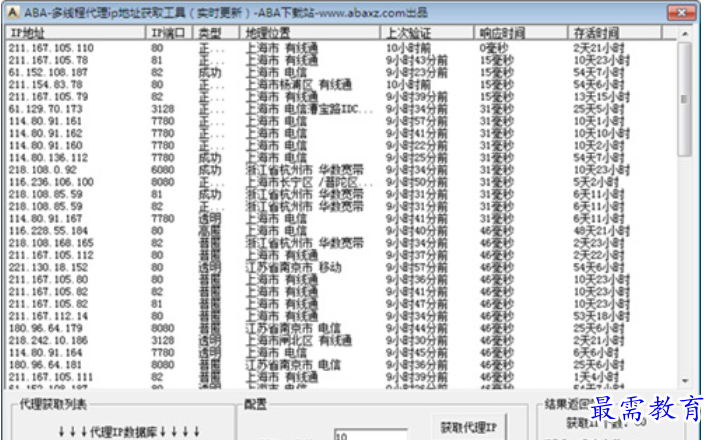Click last-verified cell 9小时47分前
This screenshot has width=712, height=440.
coord(416,304)
